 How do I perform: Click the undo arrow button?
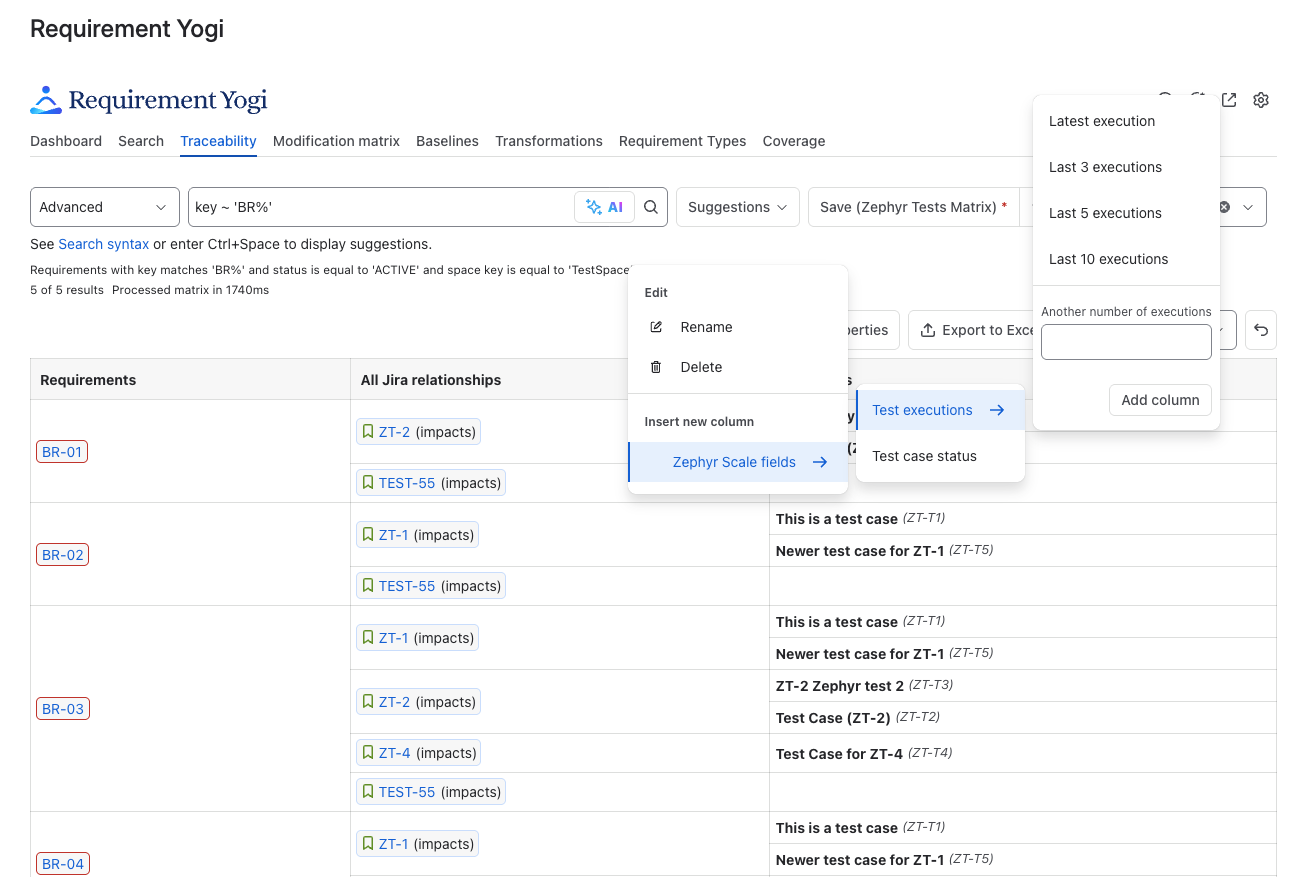click(x=1261, y=330)
